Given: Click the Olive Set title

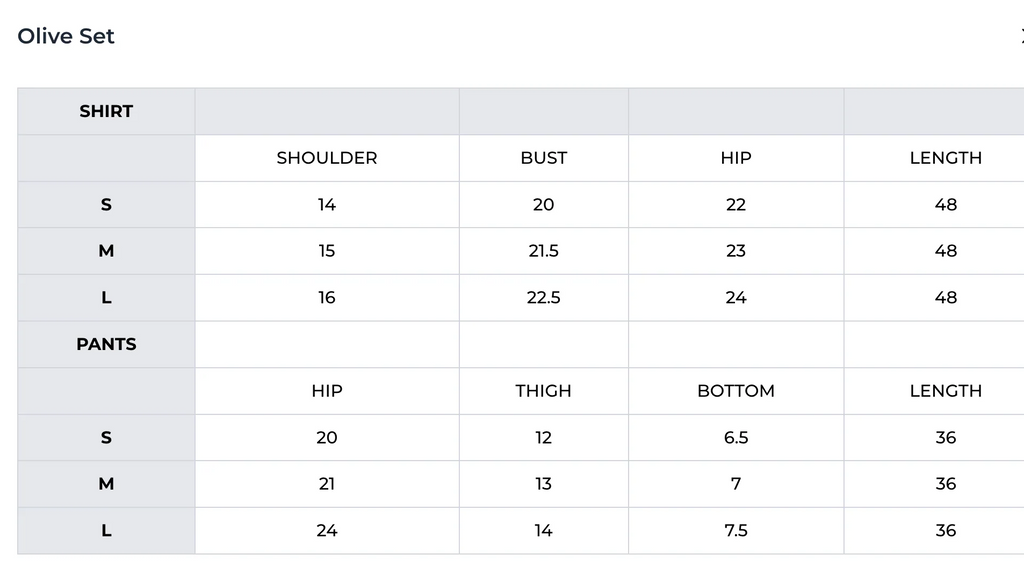Looking at the screenshot, I should click(x=66, y=36).
